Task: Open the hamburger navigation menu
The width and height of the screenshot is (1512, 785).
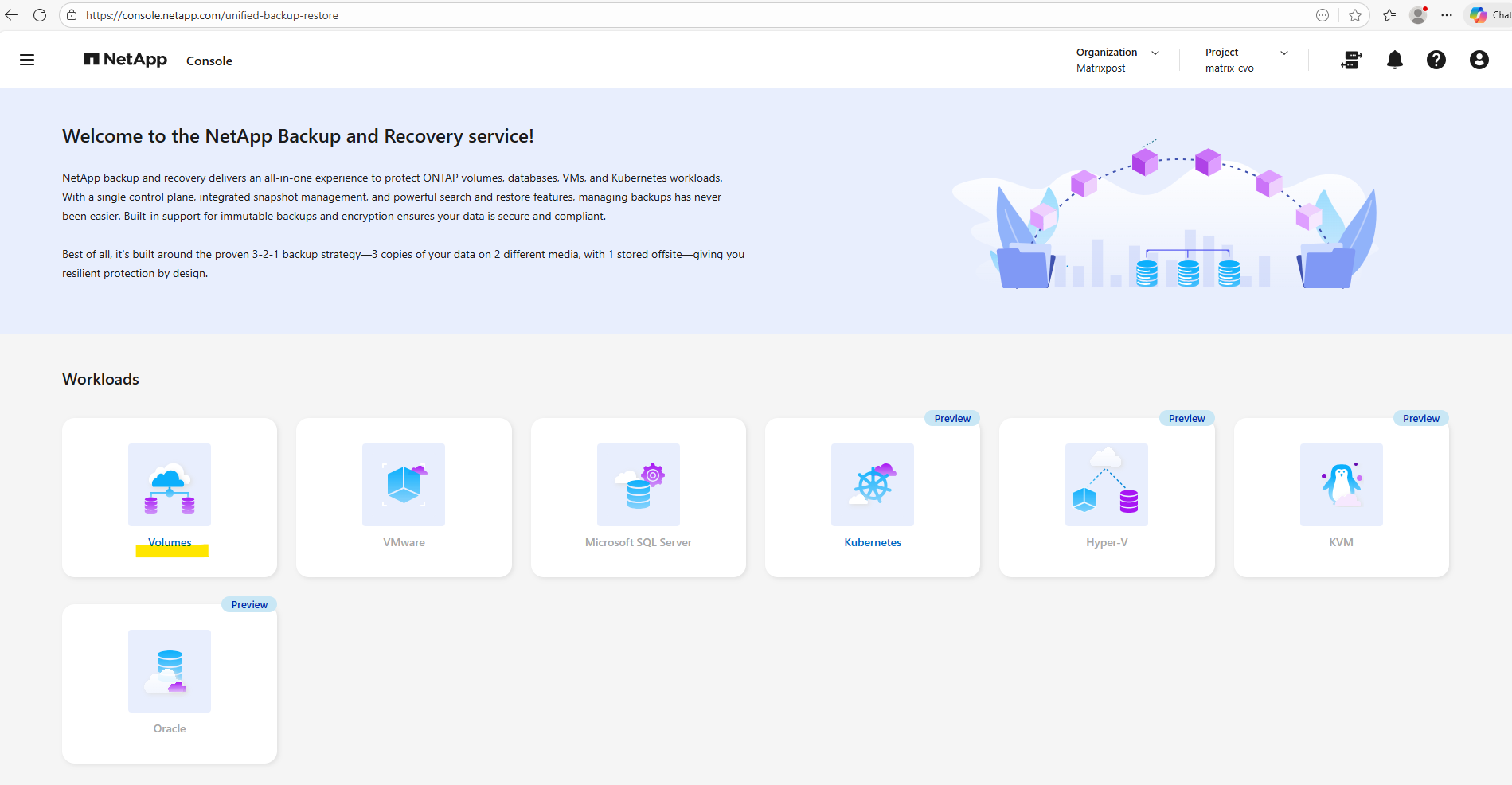Action: point(27,60)
